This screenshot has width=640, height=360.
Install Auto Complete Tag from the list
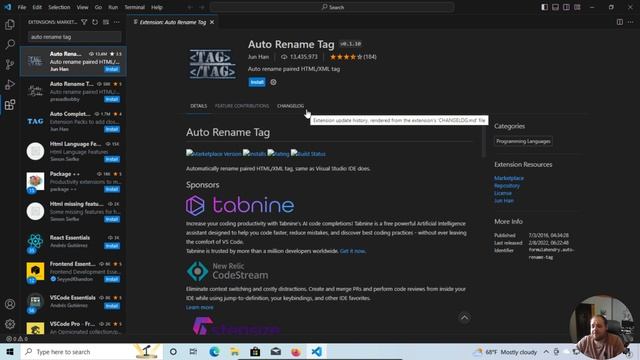[x=112, y=129]
